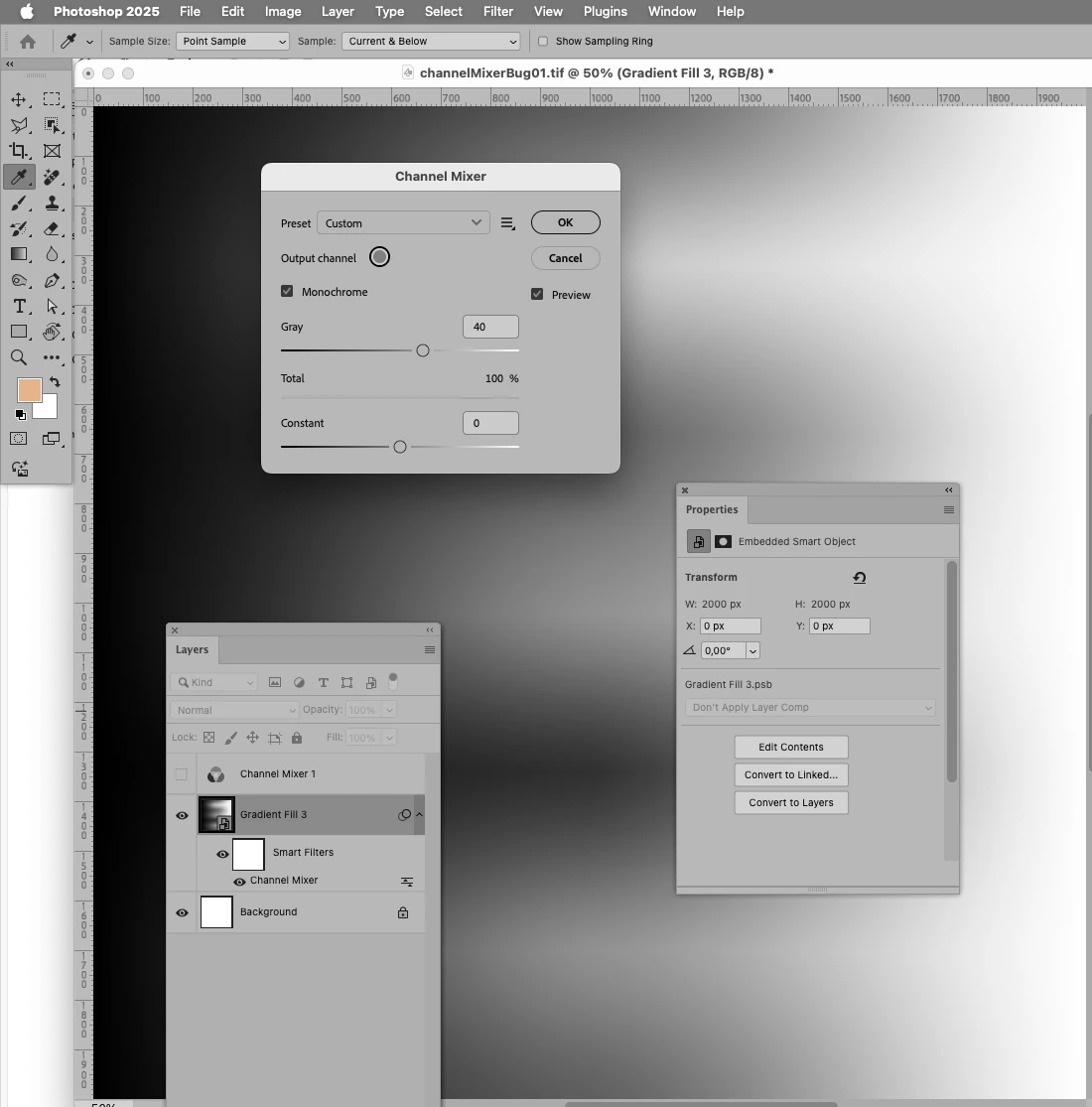The image size is (1092, 1107).
Task: Select the Move tool
Action: point(19,99)
